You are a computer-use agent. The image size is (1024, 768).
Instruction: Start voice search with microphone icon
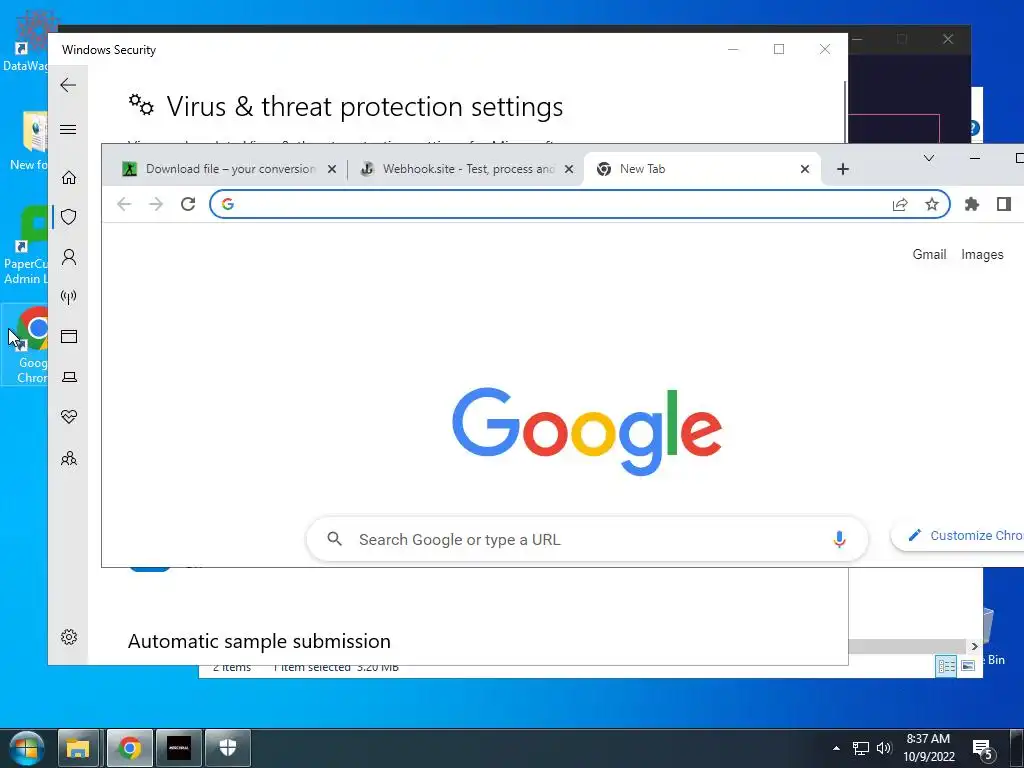(x=839, y=539)
